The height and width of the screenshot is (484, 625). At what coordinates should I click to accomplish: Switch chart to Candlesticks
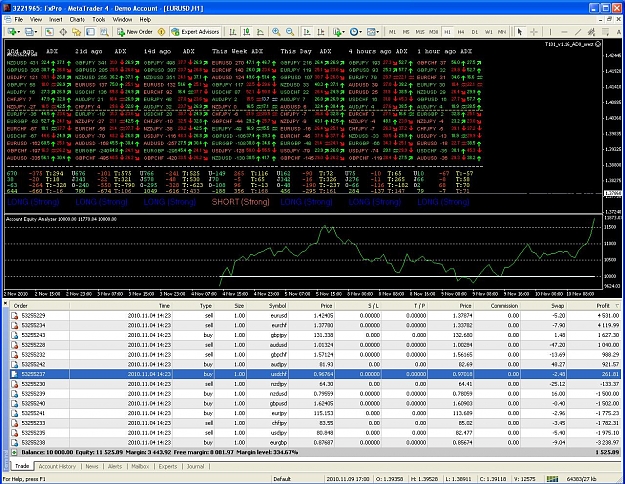click(247, 32)
